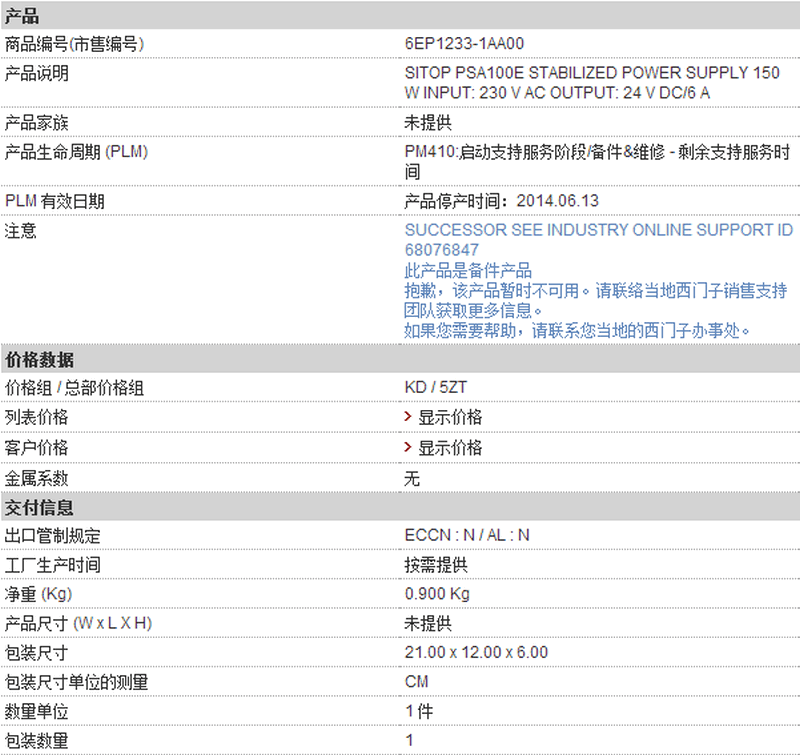Click the 产品尺寸 (W x L X H) label
Screen dimensions: 800x755
click(x=78, y=623)
